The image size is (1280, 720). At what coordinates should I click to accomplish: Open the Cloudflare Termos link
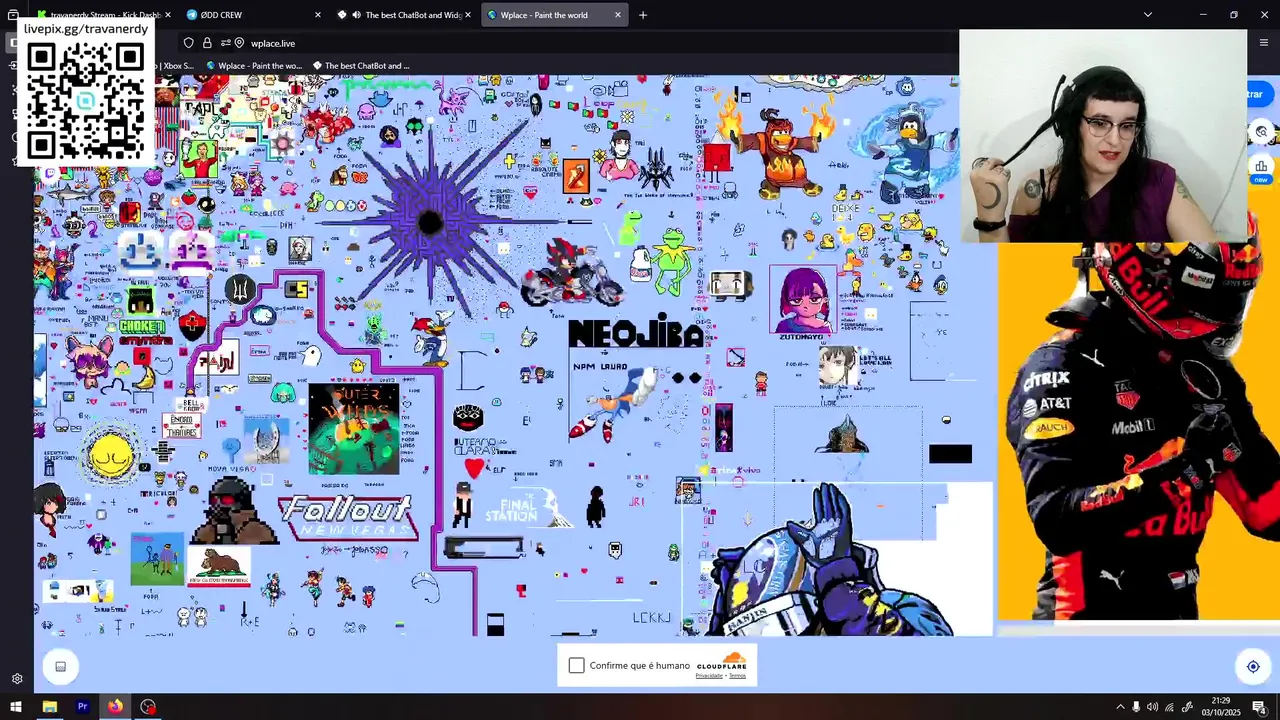click(737, 676)
